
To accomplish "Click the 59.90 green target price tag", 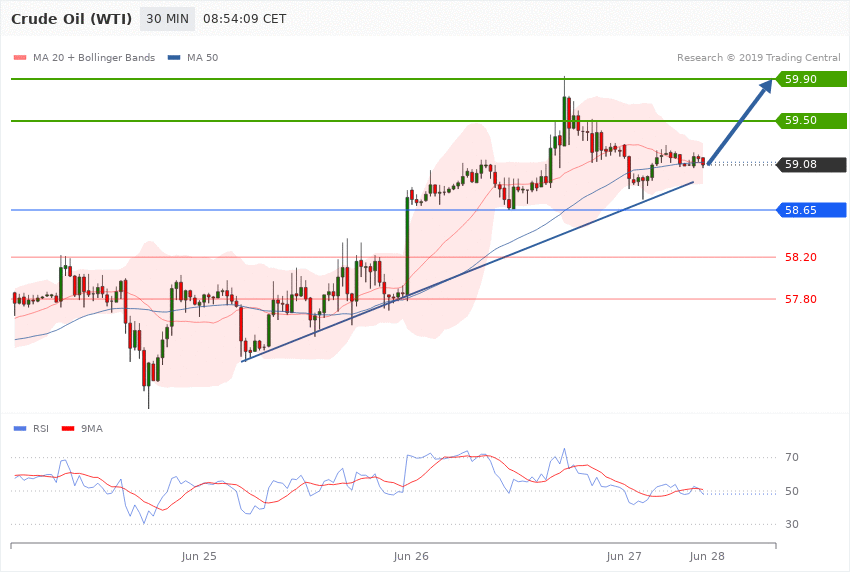I will pos(811,79).
